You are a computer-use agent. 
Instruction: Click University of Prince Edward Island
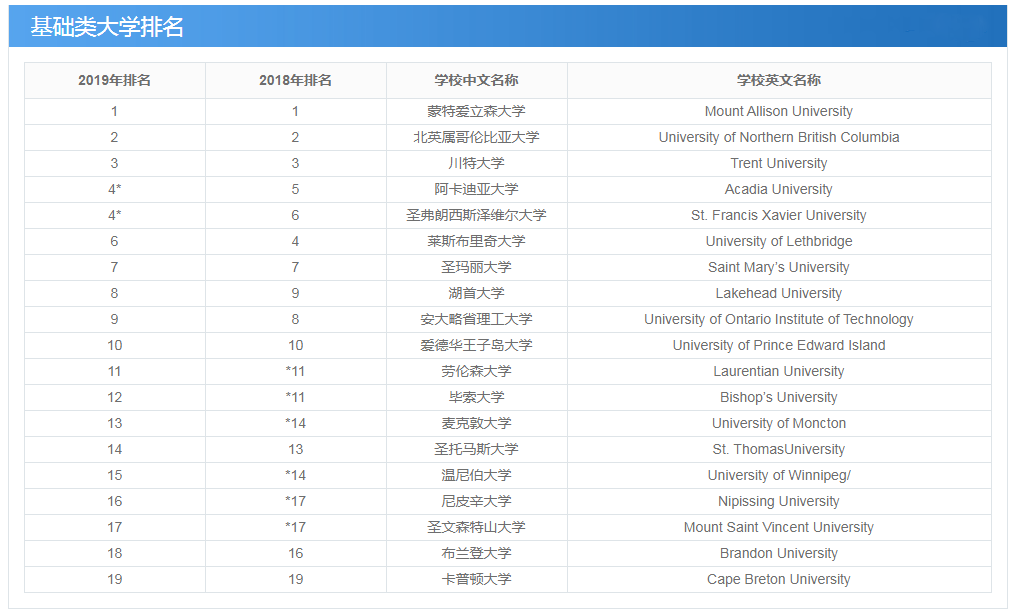point(778,345)
